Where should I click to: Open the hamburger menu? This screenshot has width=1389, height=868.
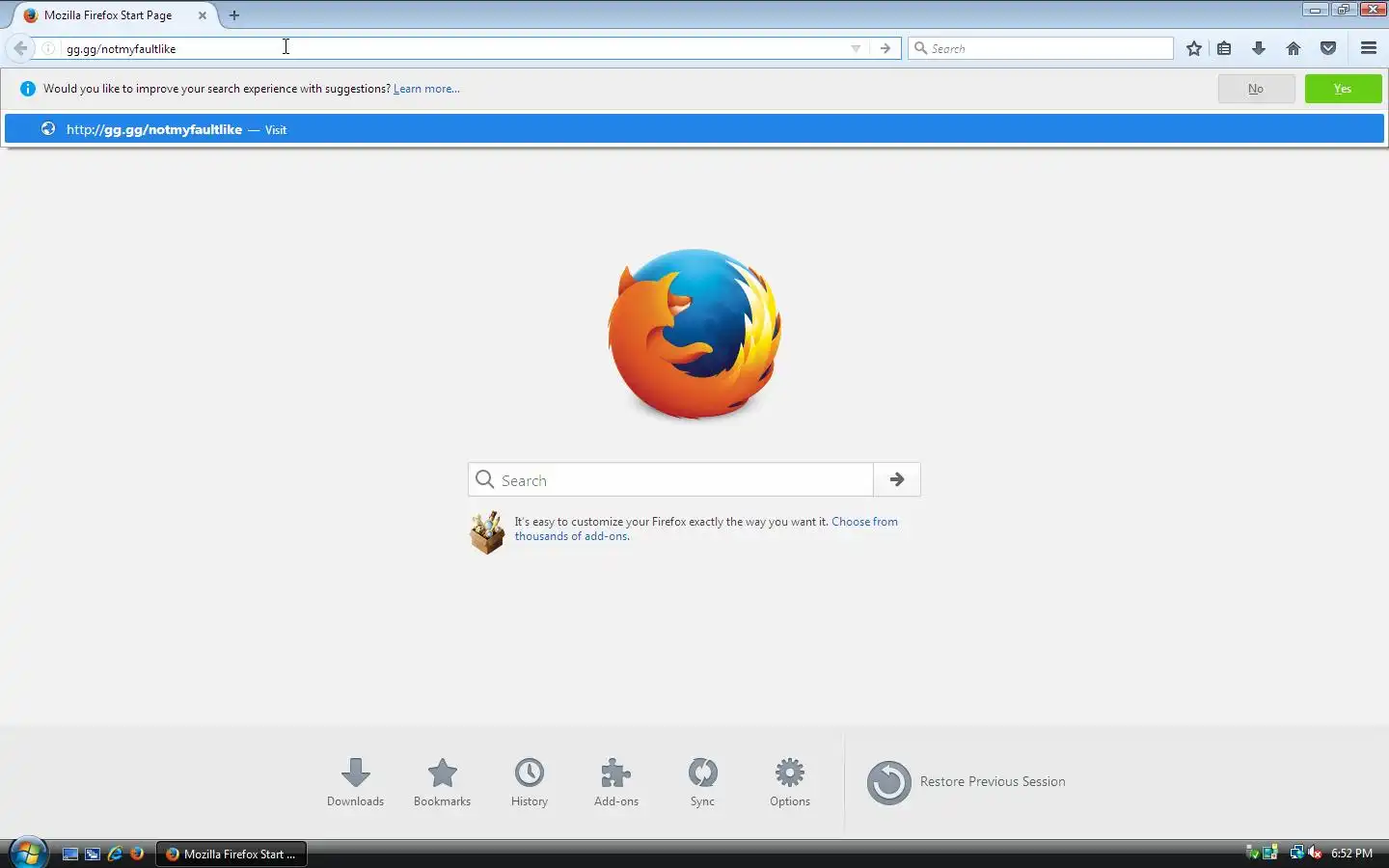pos(1369,48)
